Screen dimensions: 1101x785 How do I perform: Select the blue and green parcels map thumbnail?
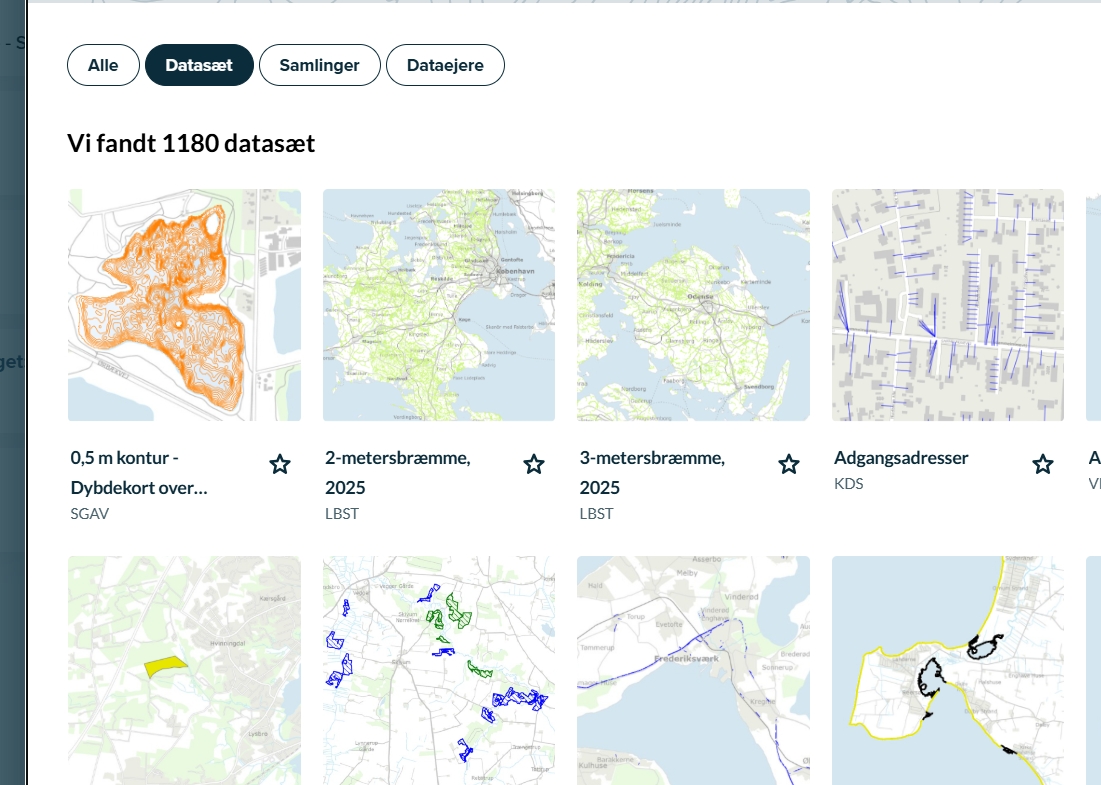pyautogui.click(x=439, y=670)
